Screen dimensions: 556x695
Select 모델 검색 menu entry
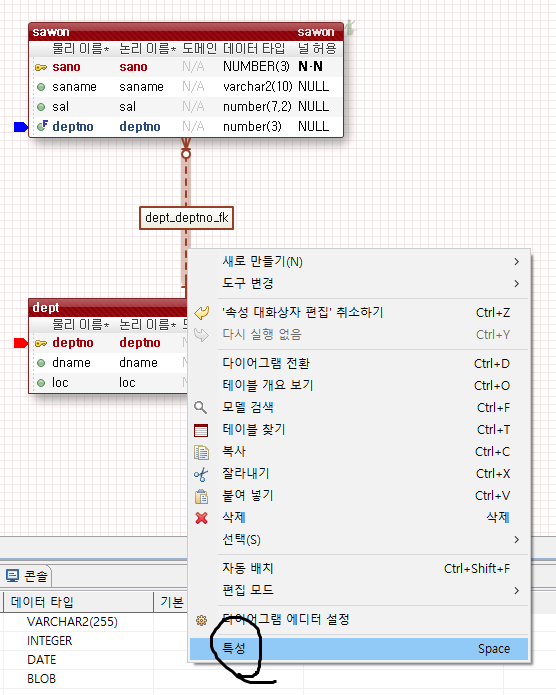pos(359,407)
